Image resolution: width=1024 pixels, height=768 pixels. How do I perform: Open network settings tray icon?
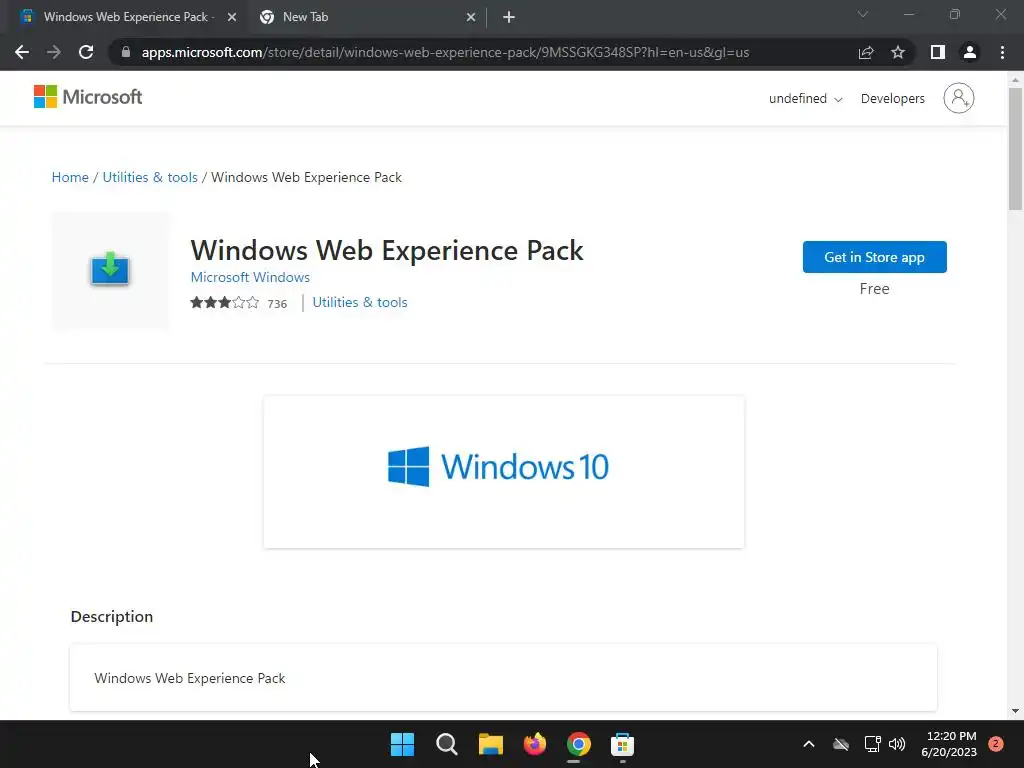[872, 744]
